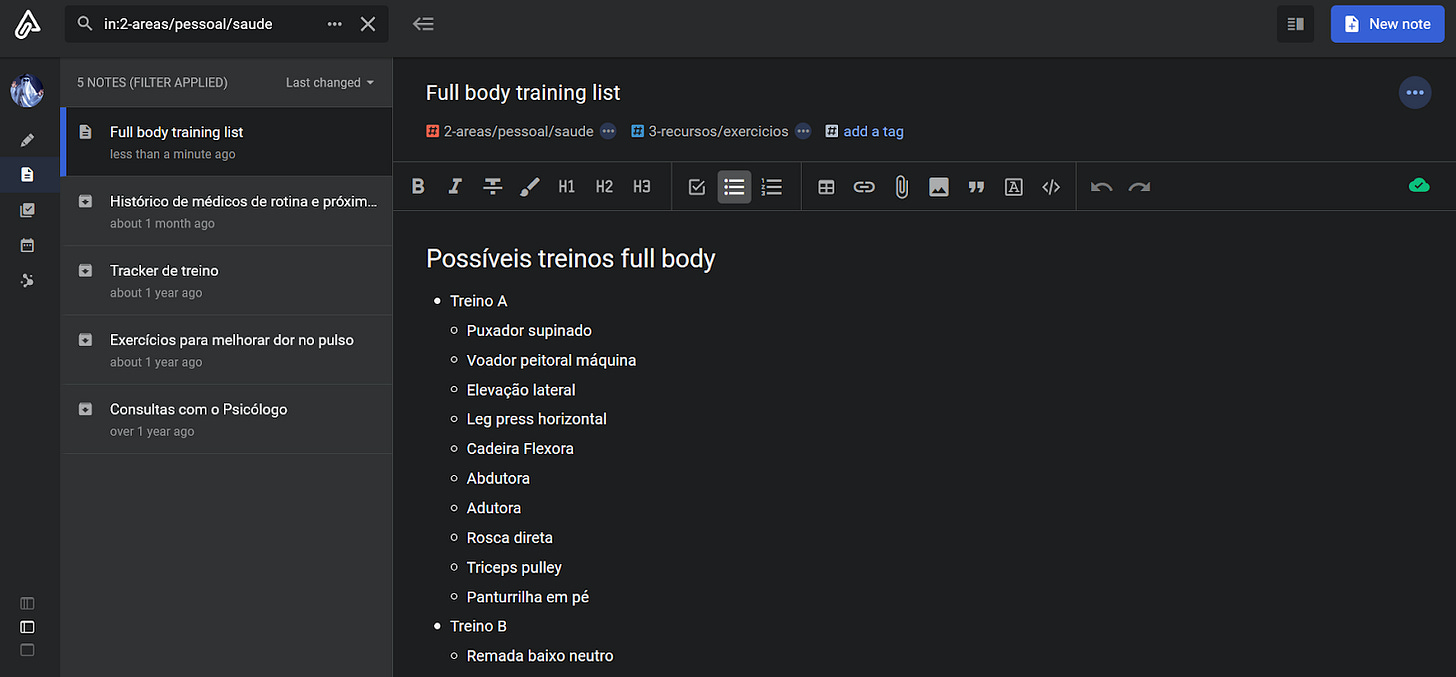Insert a code block
1456x677 pixels.
1051,186
